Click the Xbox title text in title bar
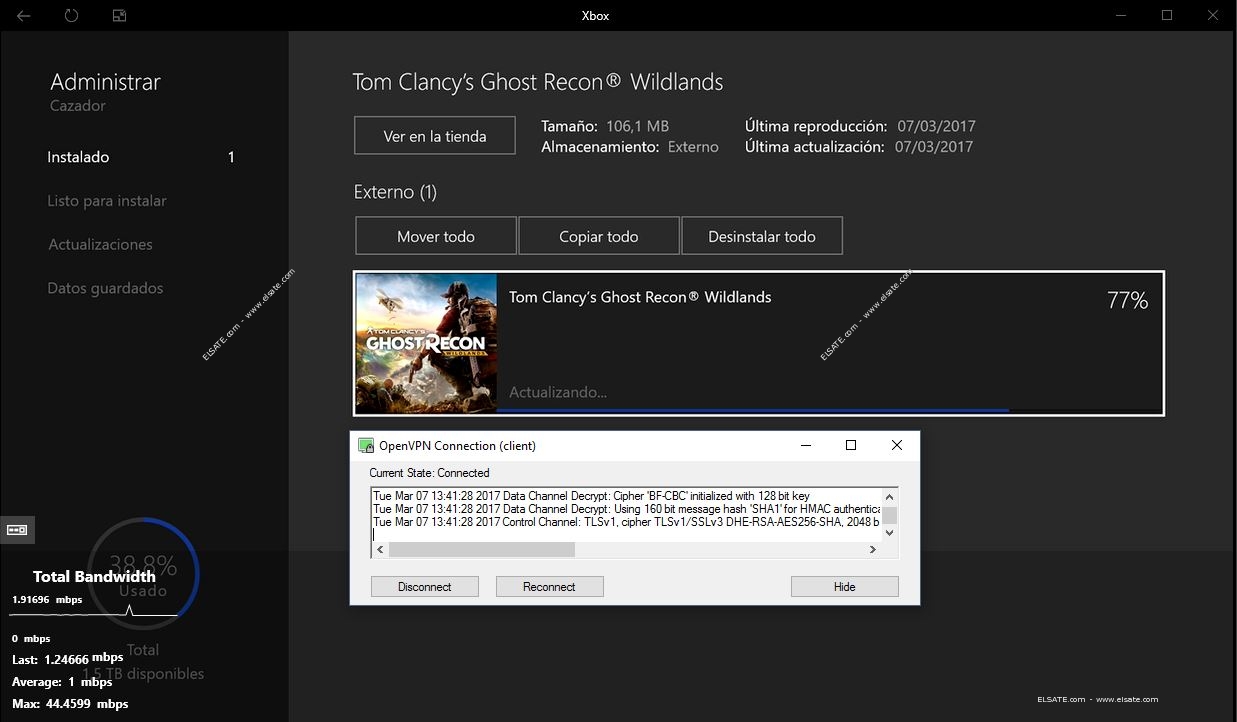 click(595, 16)
